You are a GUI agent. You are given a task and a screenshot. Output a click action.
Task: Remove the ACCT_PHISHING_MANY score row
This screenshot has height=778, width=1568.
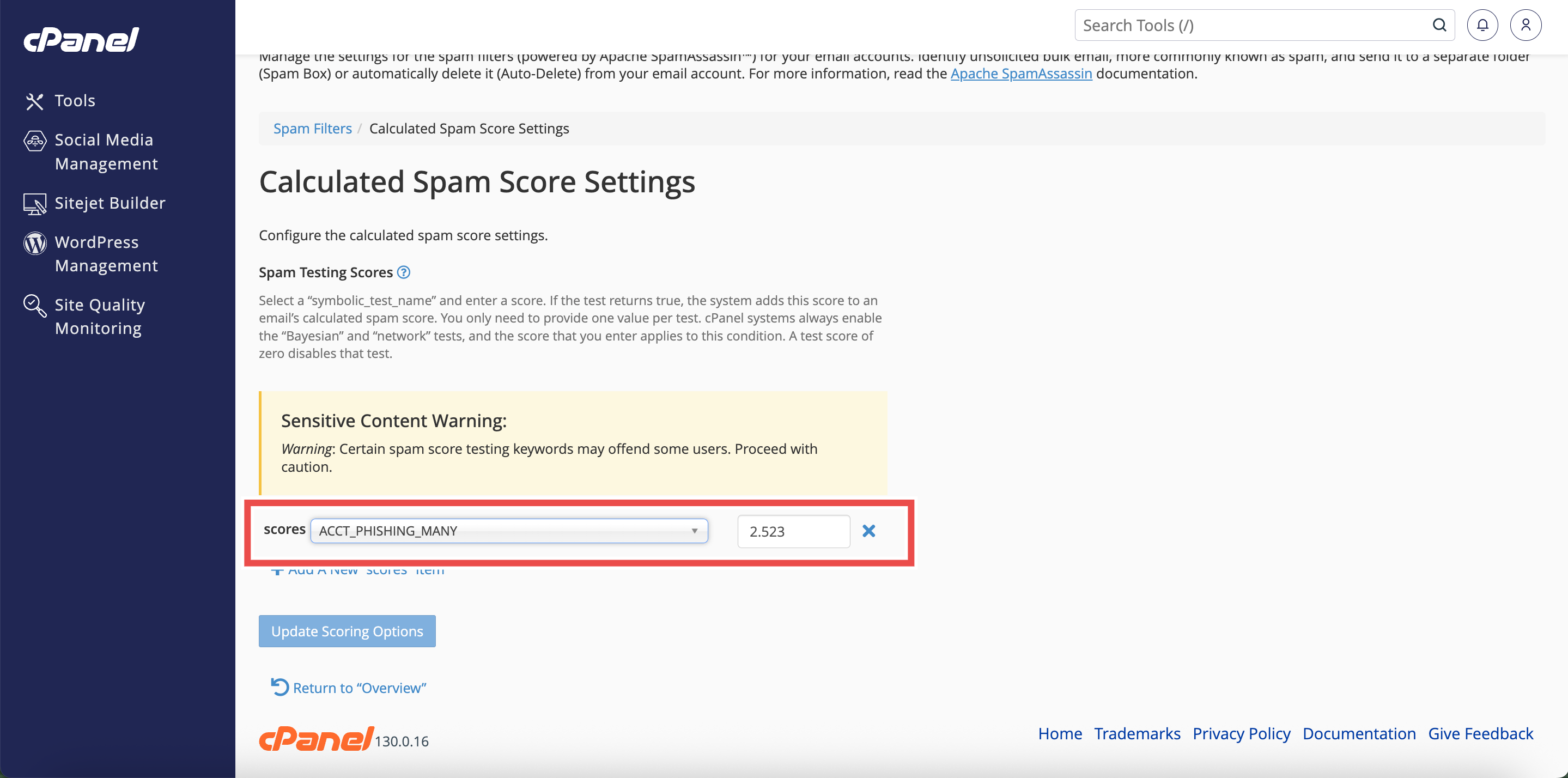click(868, 531)
